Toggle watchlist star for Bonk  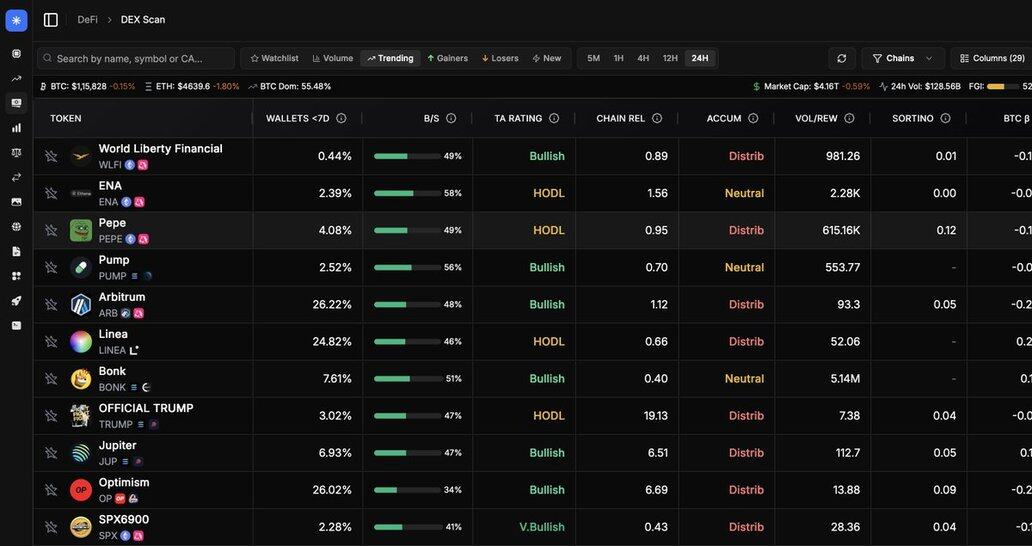point(51,379)
